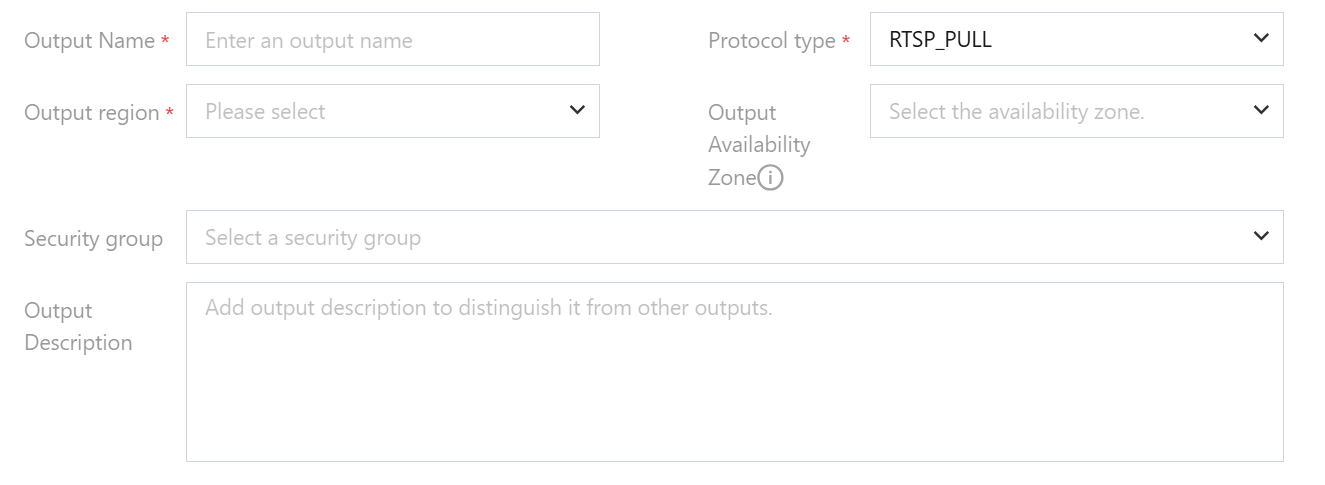Click the info icon beside Availability Zone
Screen dimensions: 1325x485
pos(770,178)
